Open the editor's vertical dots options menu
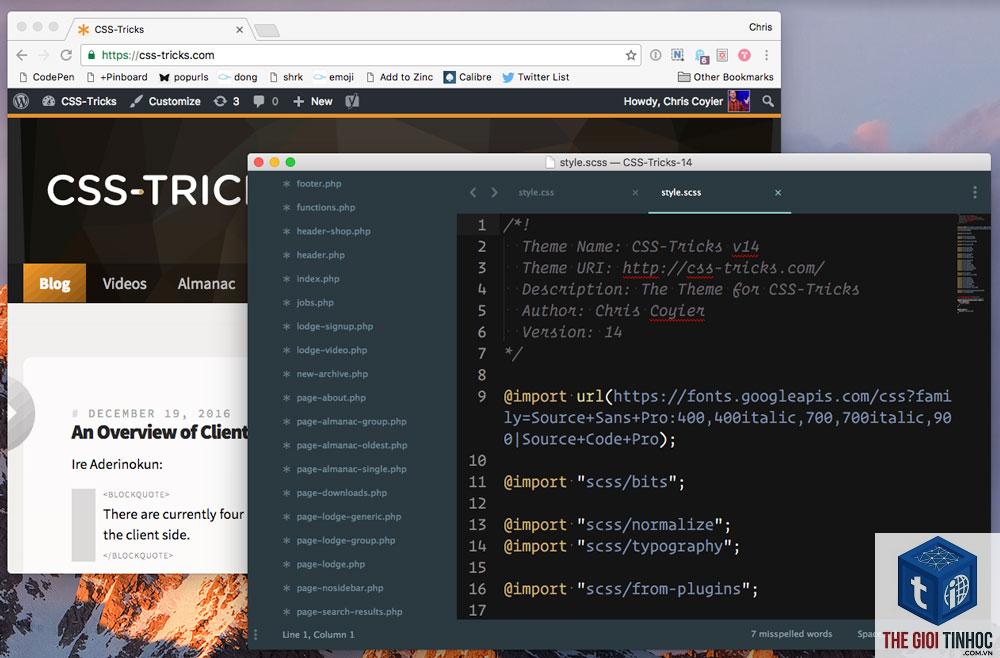This screenshot has width=1000, height=658. [x=974, y=192]
